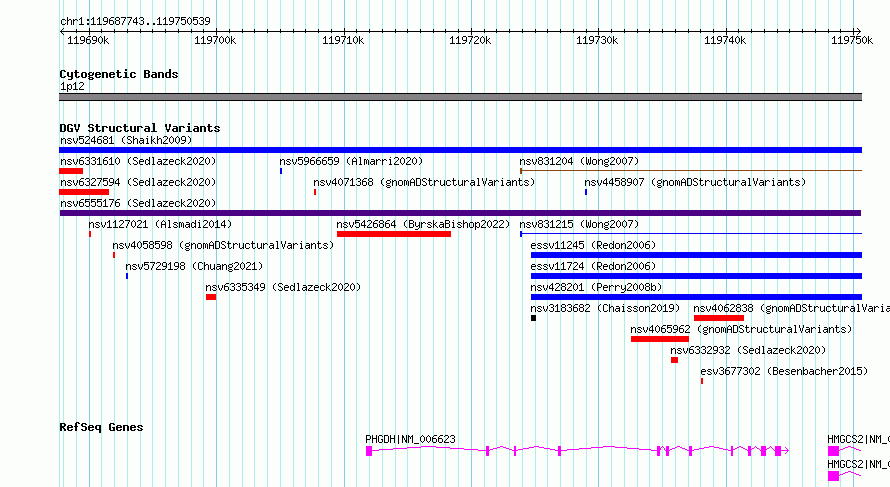Select the esv3677302 (Besenbacher2015) label
The width and height of the screenshot is (890, 487).
point(784,371)
